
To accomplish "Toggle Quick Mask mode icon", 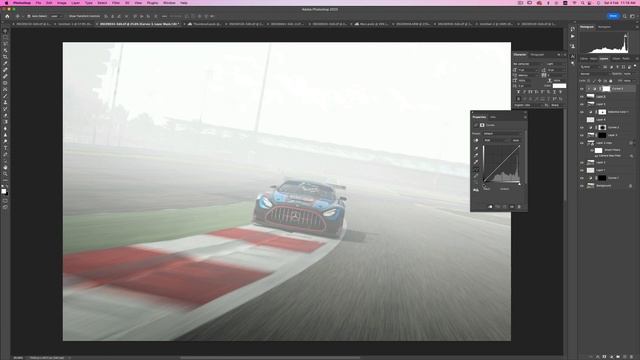I will 5,200.
